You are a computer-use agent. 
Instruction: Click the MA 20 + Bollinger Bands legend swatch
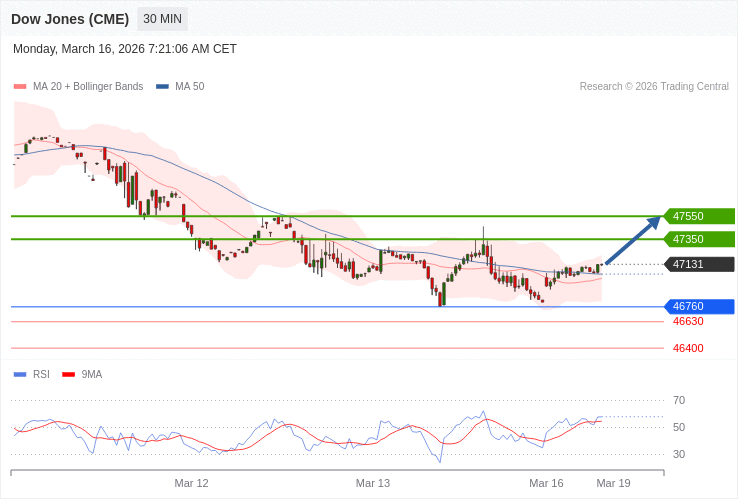[20, 87]
